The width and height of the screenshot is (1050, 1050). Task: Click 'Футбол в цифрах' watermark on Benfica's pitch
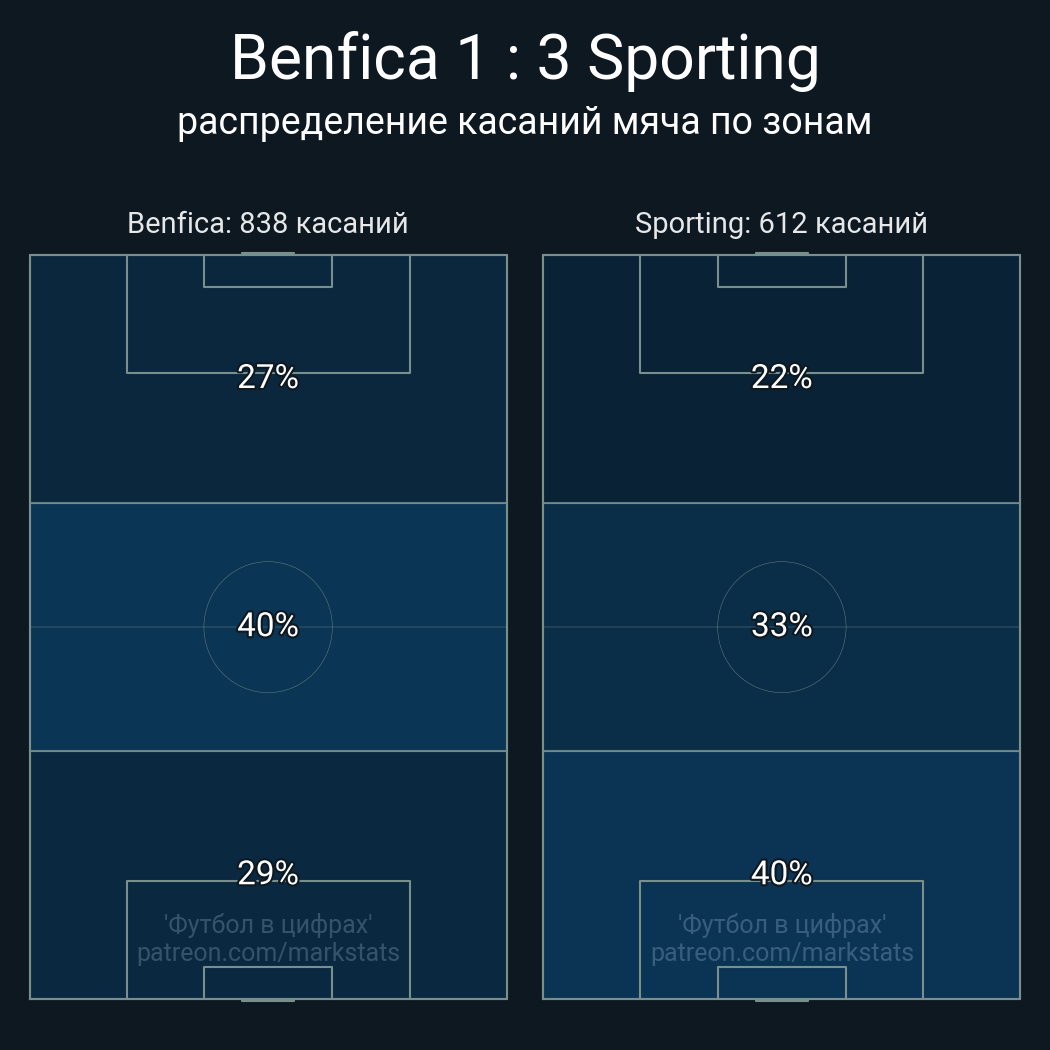[268, 924]
